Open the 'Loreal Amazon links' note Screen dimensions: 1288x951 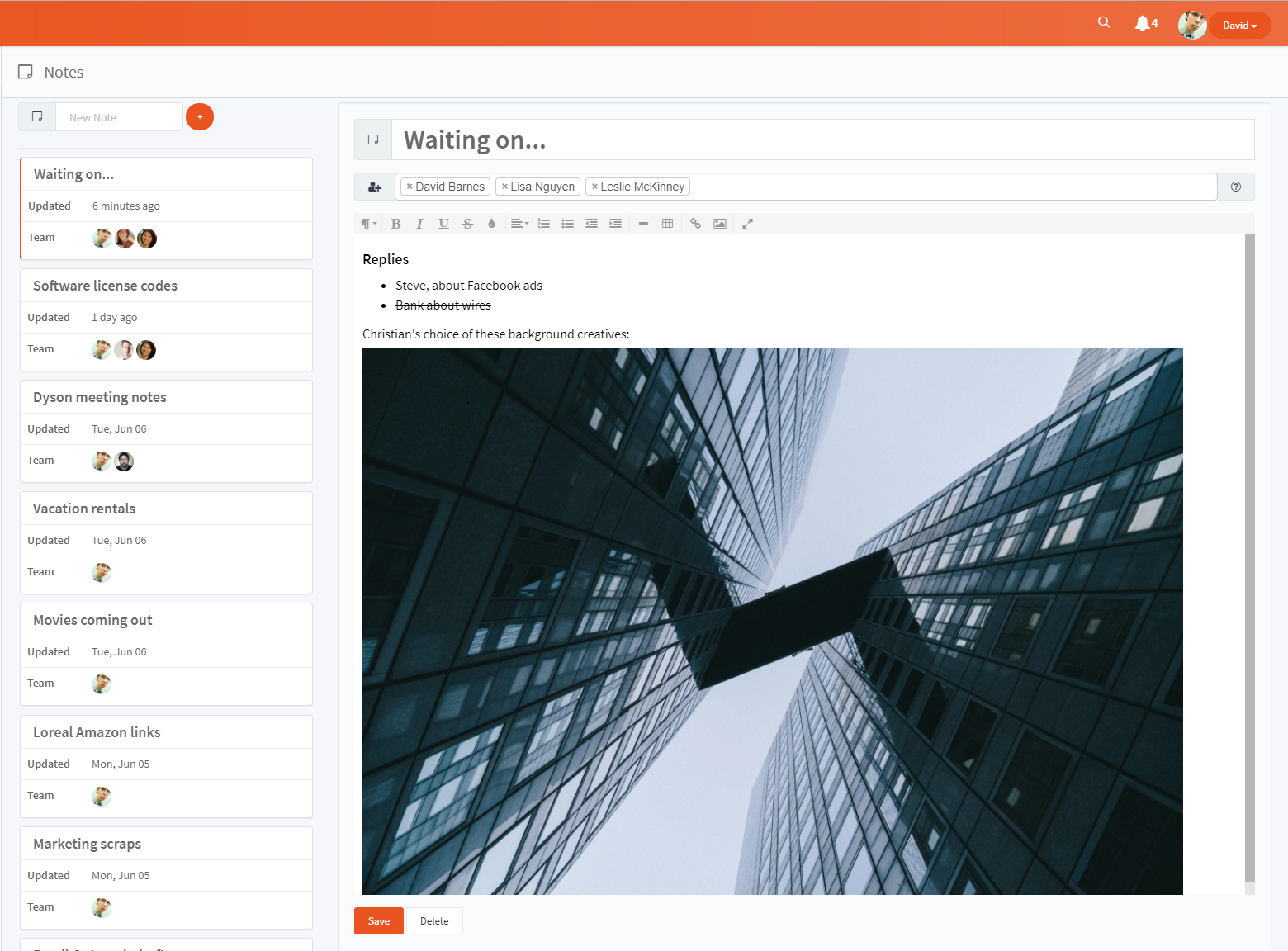click(97, 732)
